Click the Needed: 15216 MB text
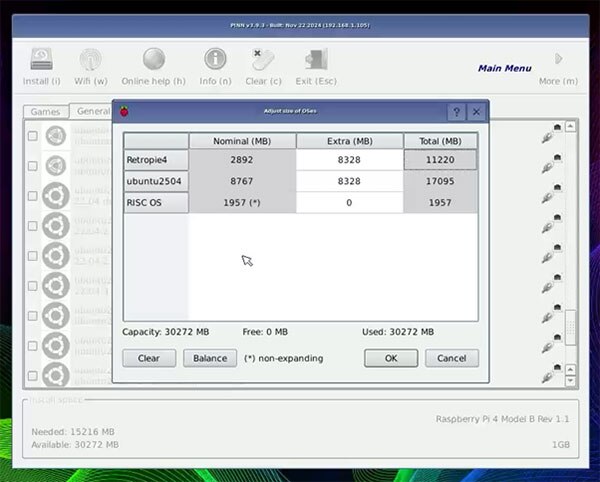Viewport: 600px width, 482px height. coord(73,432)
